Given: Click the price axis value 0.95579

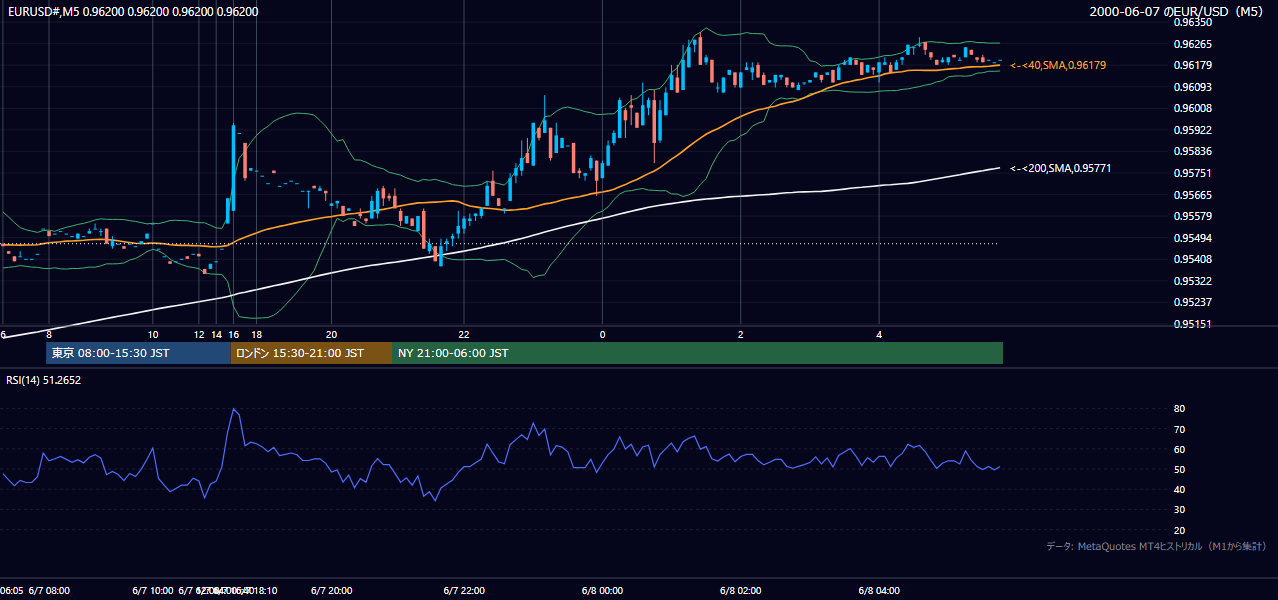Looking at the screenshot, I should 1192,216.
